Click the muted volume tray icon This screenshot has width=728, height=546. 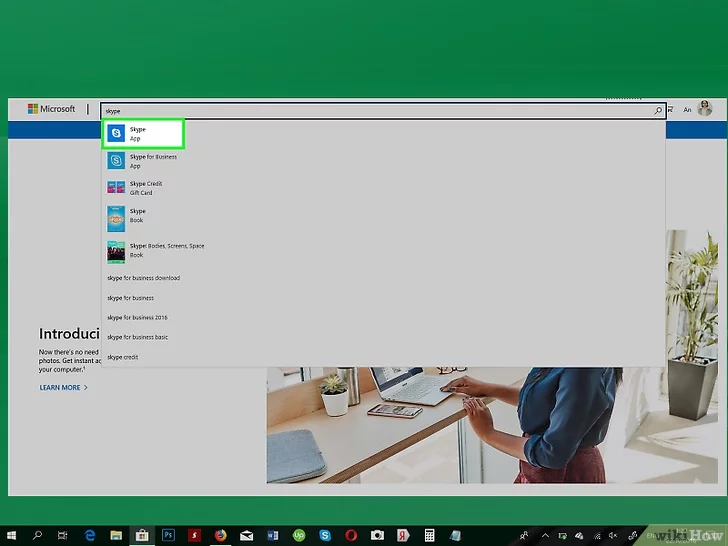(x=613, y=535)
